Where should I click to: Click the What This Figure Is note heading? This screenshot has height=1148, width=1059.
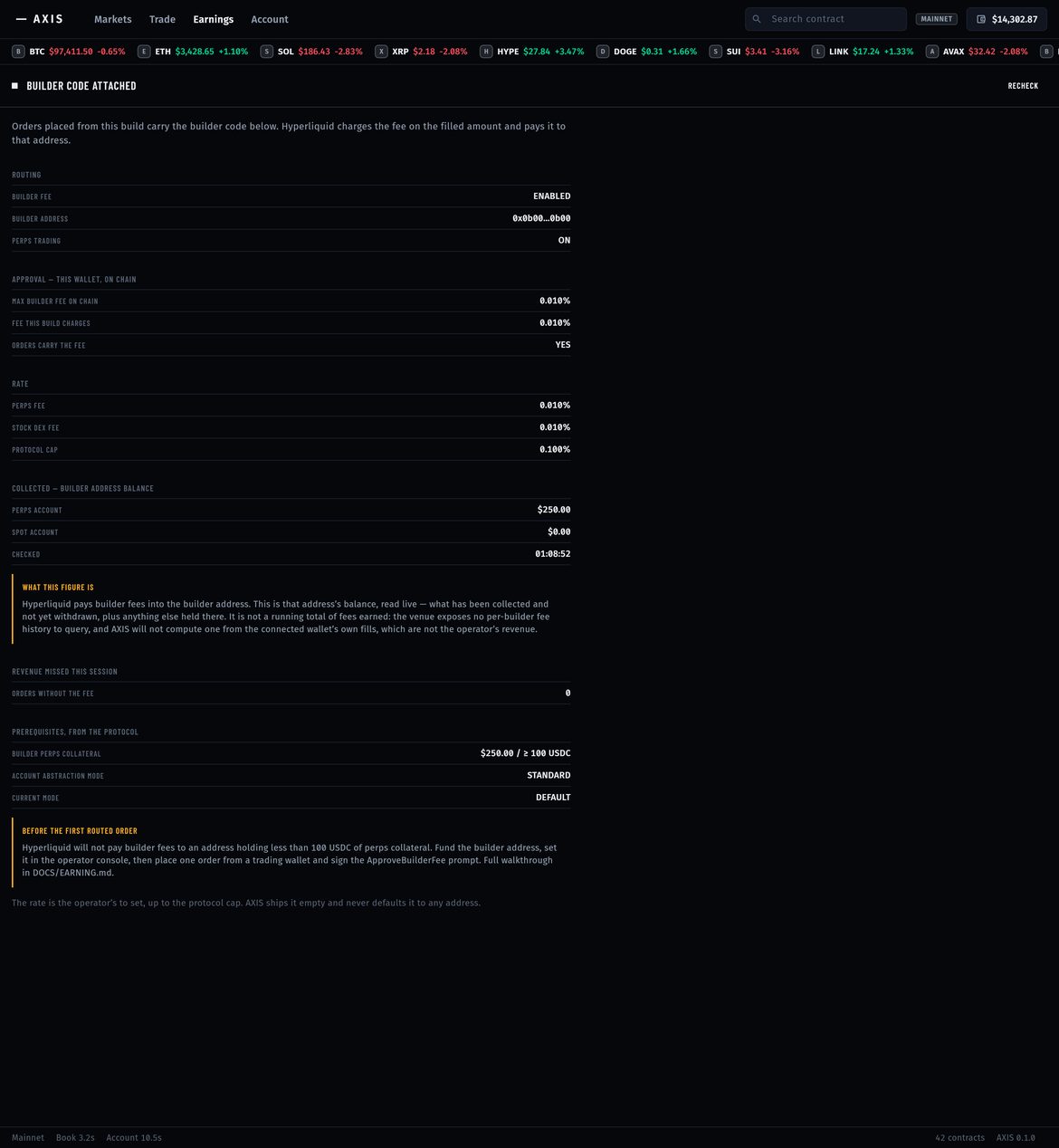58,588
